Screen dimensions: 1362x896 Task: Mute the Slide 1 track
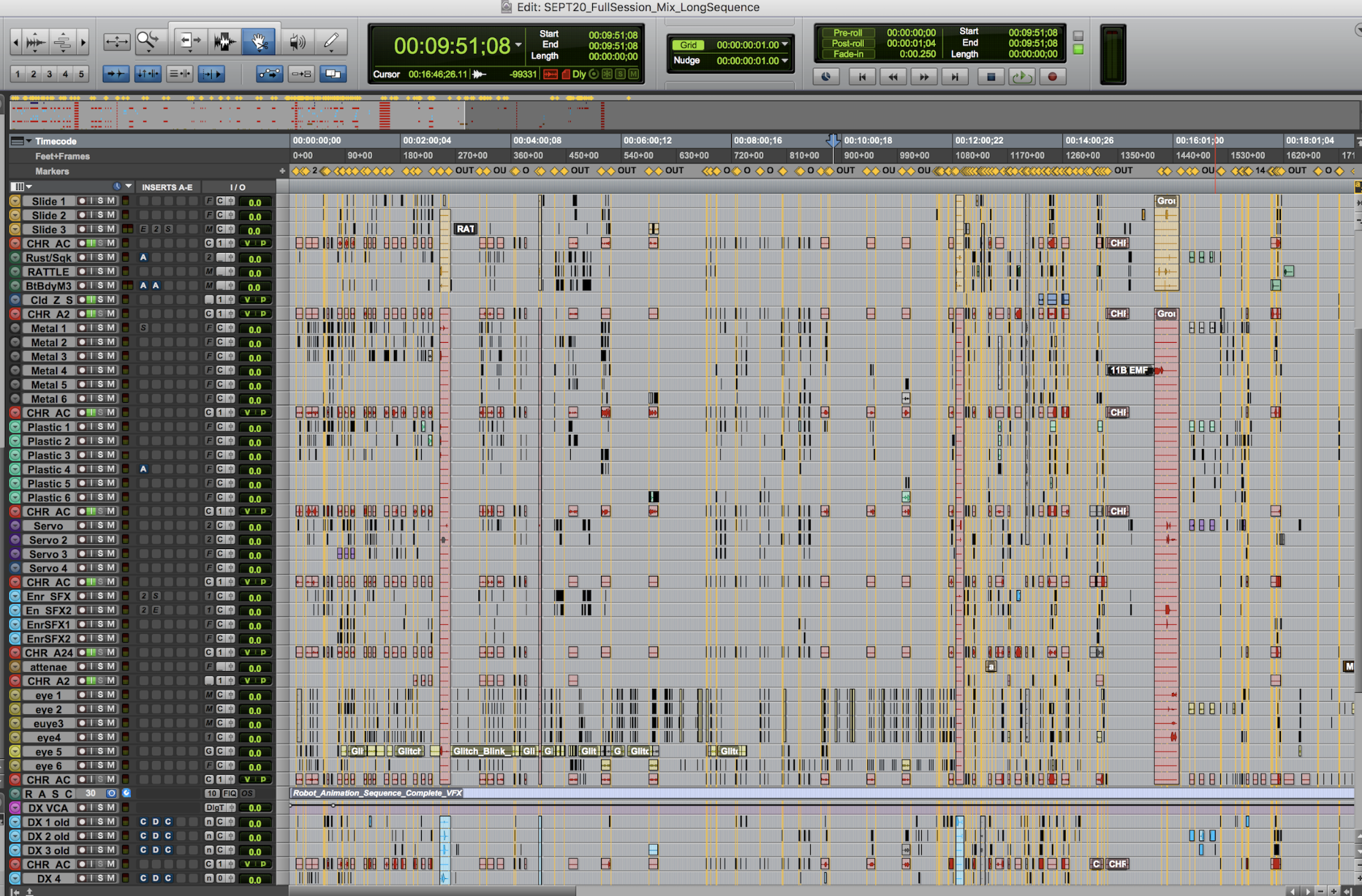click(x=110, y=201)
